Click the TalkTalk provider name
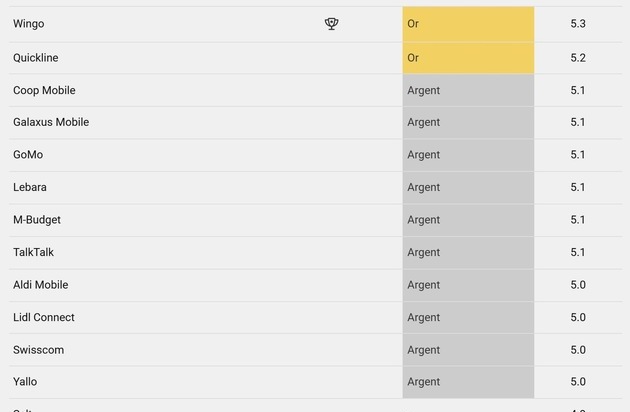The image size is (630, 412). 34,252
